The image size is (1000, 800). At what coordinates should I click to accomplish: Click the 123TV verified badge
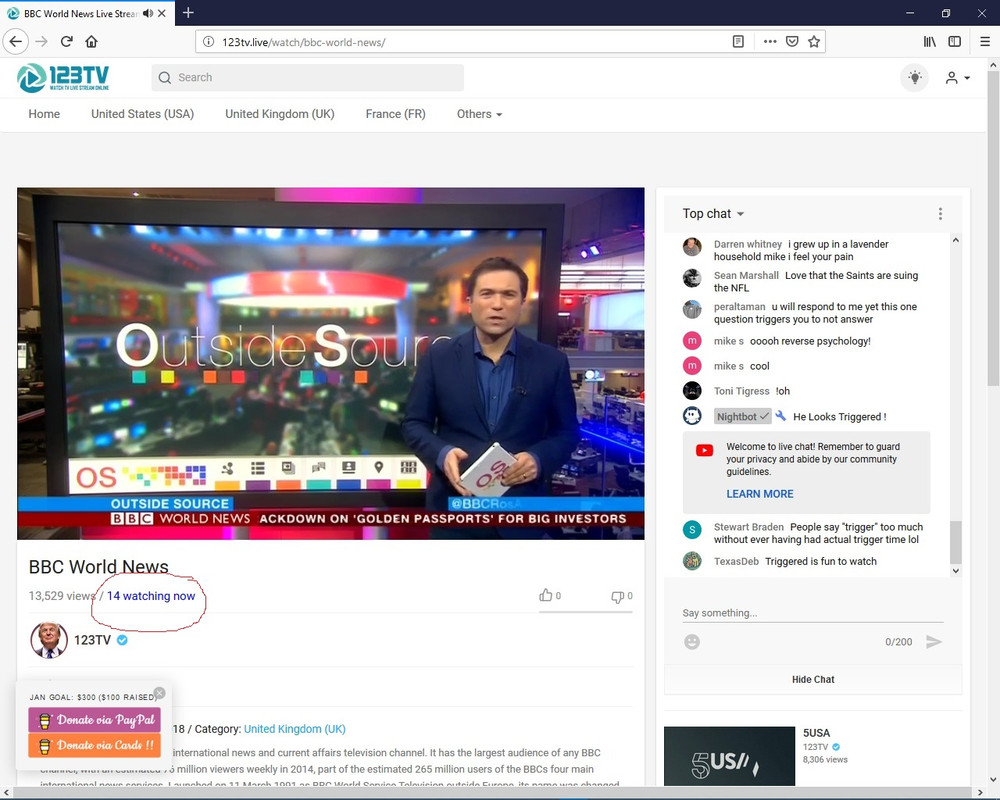tap(122, 640)
